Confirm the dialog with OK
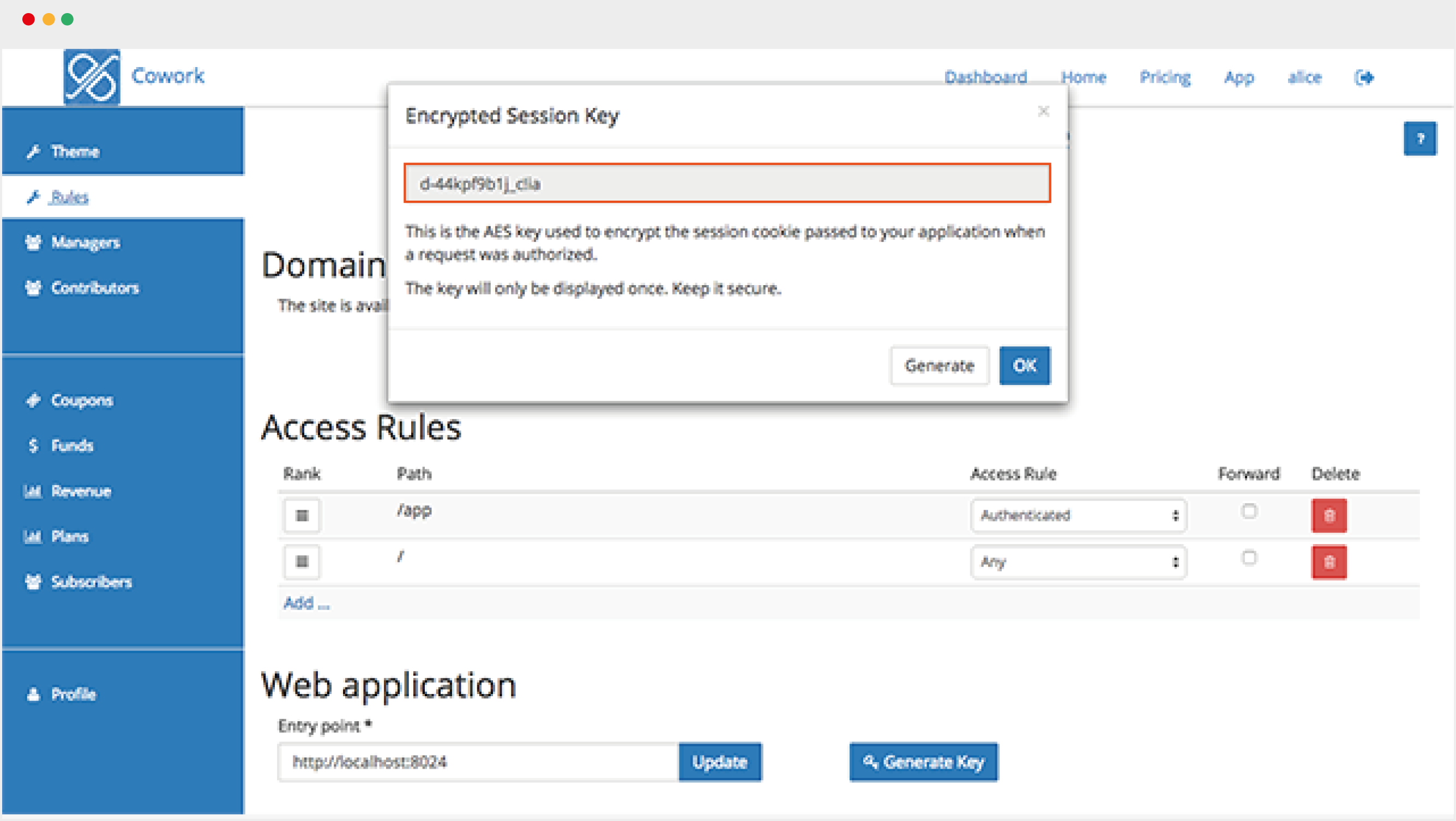 1025,366
